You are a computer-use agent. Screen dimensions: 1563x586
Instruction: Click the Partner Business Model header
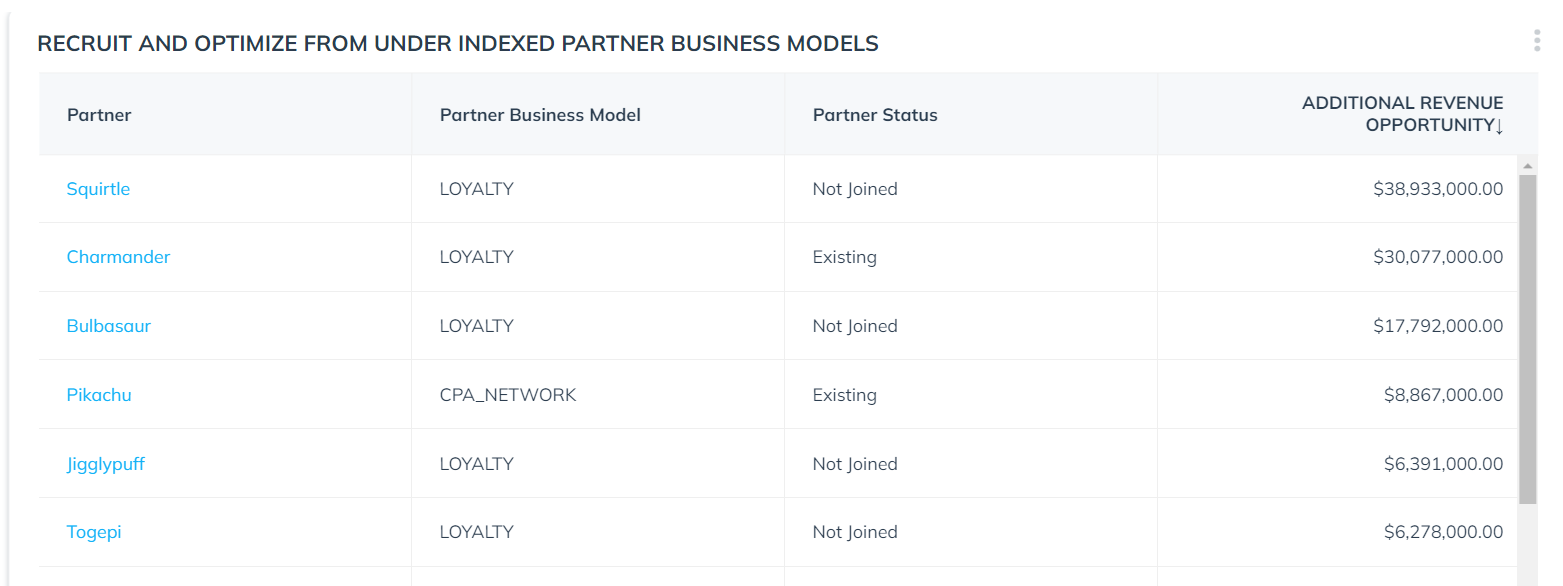(x=540, y=115)
